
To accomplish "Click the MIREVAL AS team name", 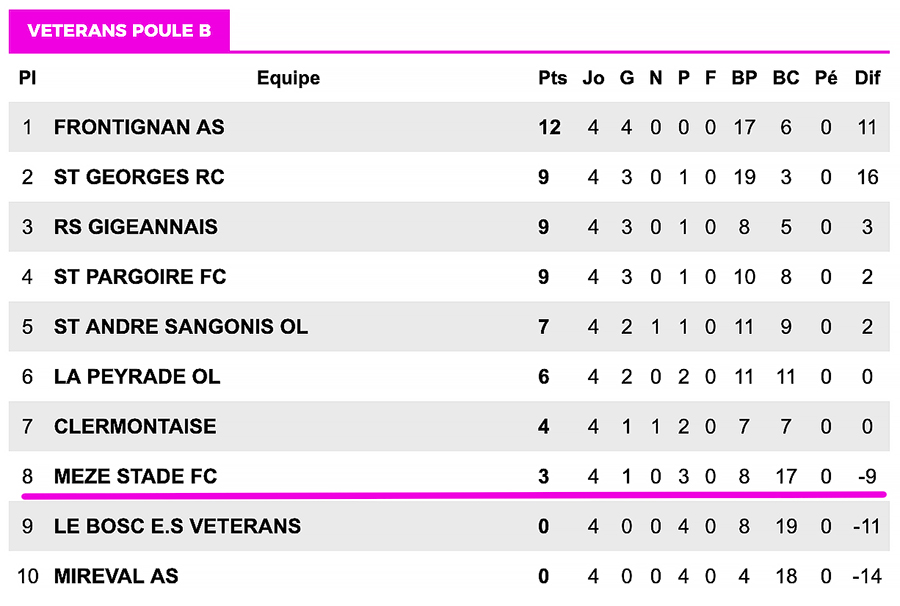I will coord(116,576).
